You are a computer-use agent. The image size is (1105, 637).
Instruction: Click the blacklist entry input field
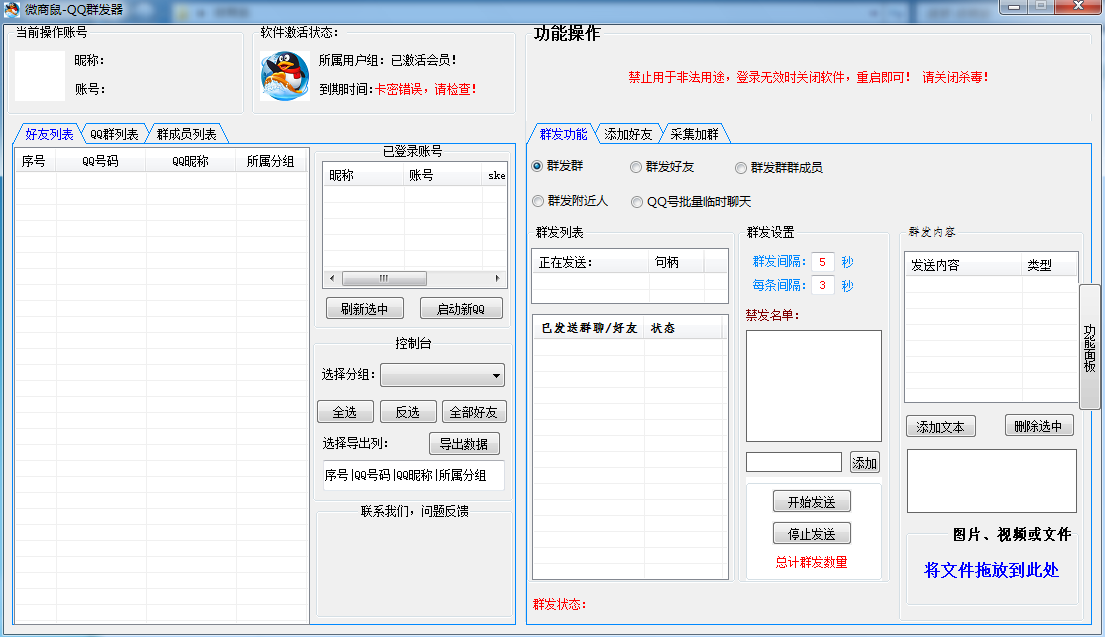coord(794,462)
